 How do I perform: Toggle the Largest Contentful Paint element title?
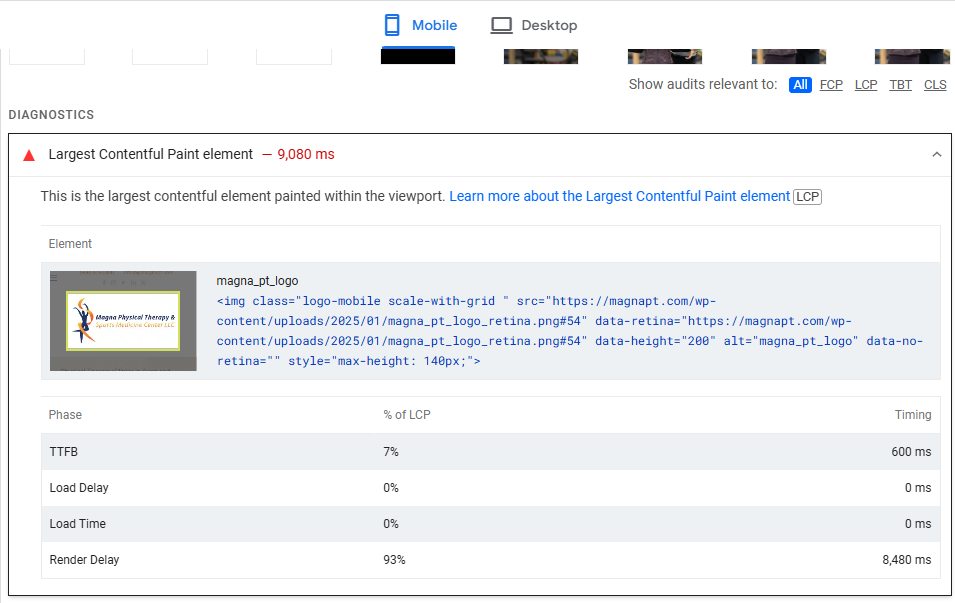pyautogui.click(x=150, y=154)
